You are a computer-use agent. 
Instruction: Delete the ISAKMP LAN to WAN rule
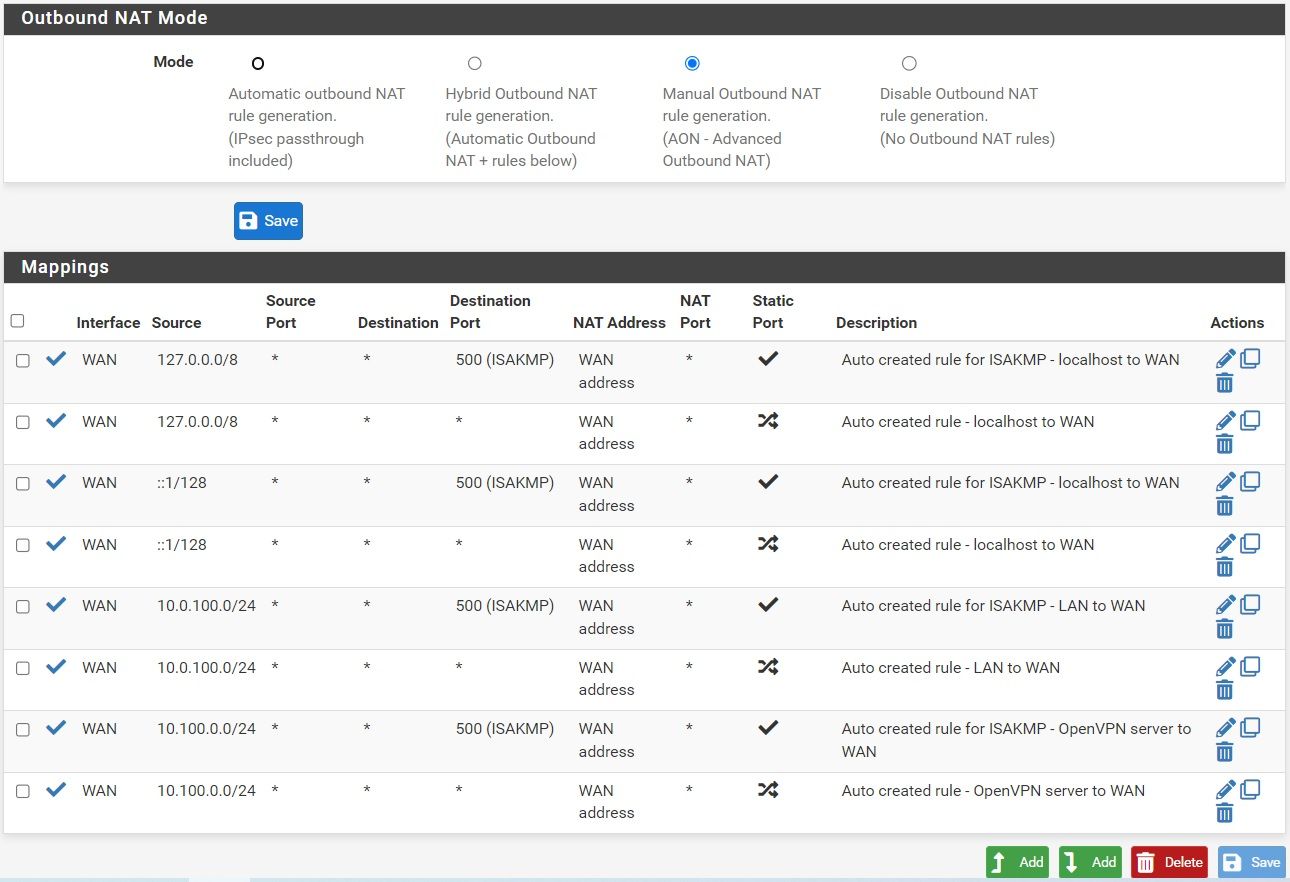(x=1225, y=629)
